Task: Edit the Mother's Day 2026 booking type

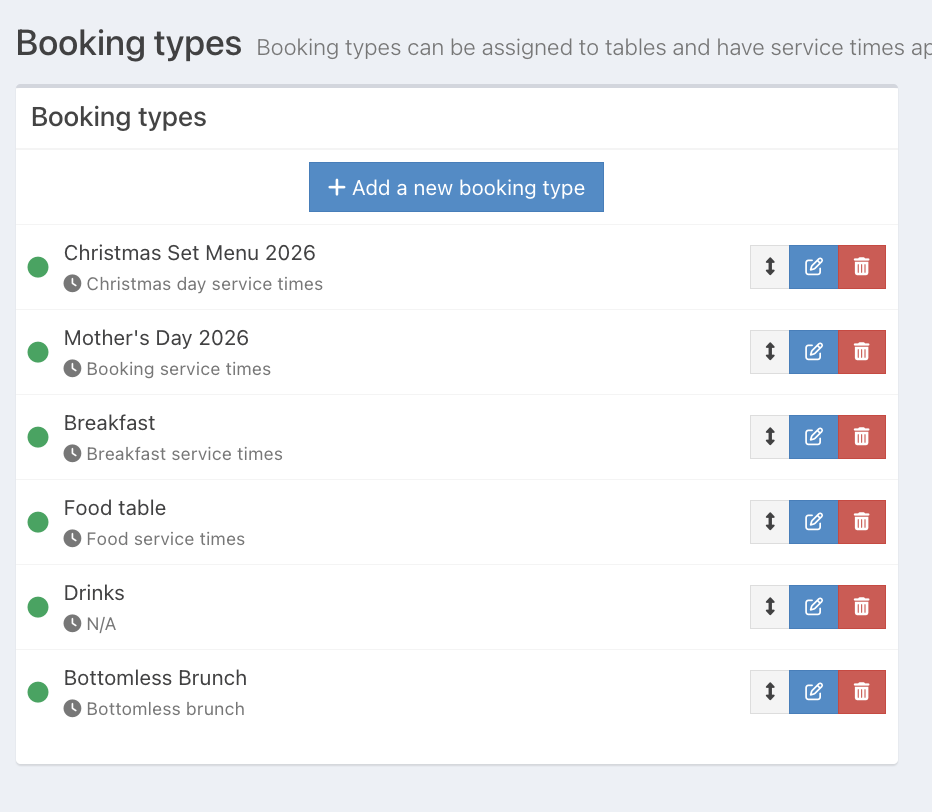Action: [x=813, y=352]
